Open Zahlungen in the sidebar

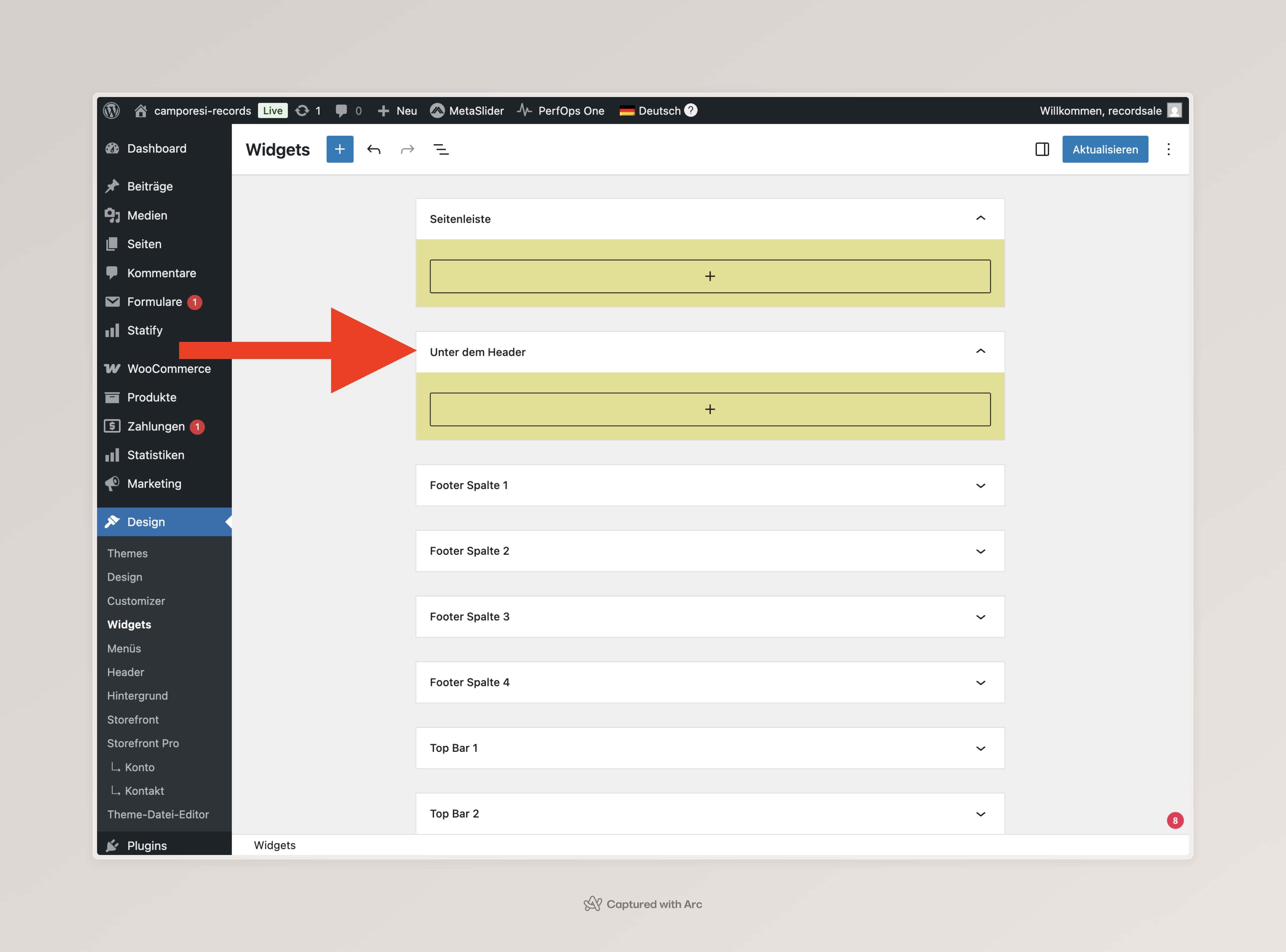tap(164, 426)
